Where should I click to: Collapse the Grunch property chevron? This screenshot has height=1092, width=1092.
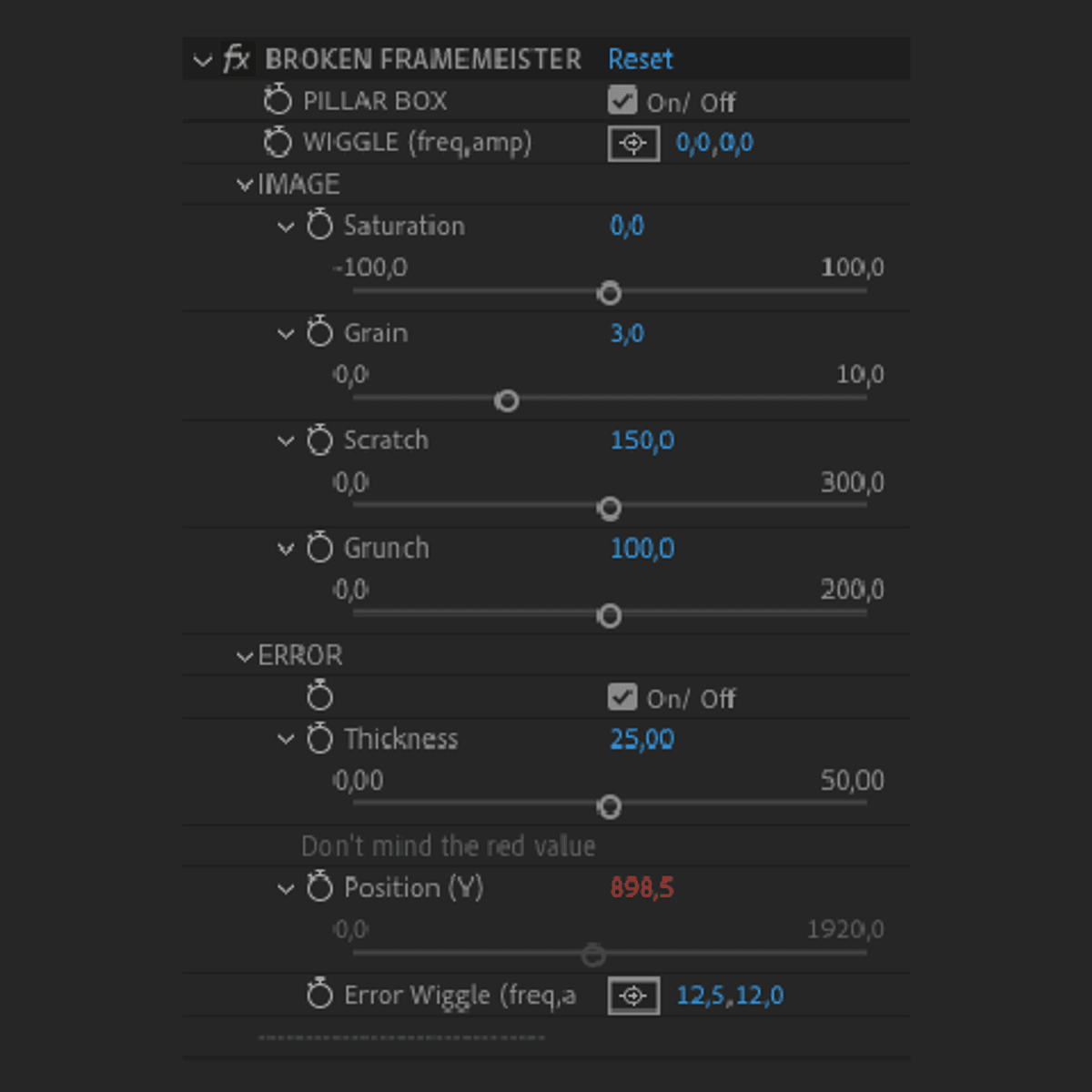coord(286,549)
